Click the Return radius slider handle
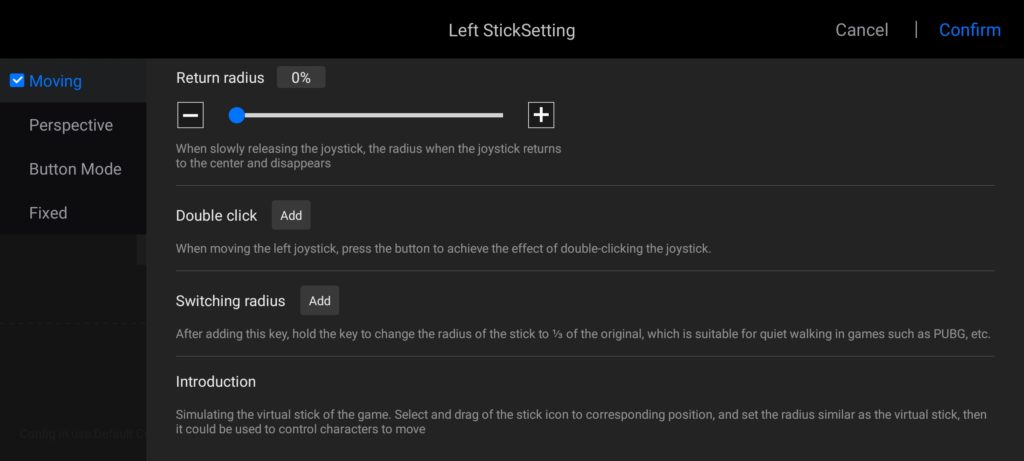 pos(237,115)
